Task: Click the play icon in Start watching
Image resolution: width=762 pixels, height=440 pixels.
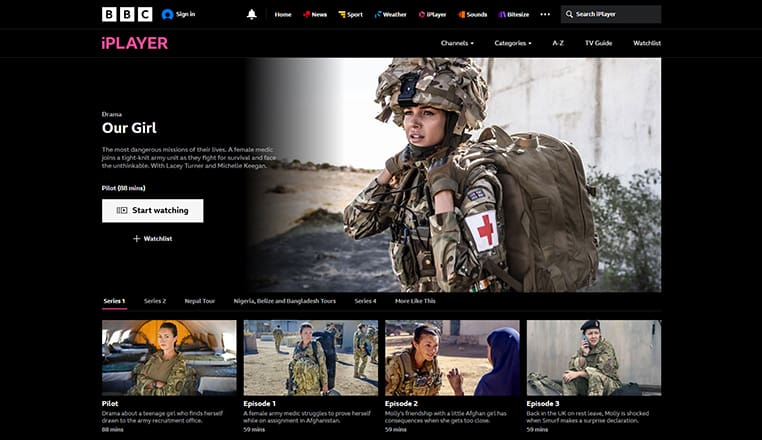Action: 121,210
